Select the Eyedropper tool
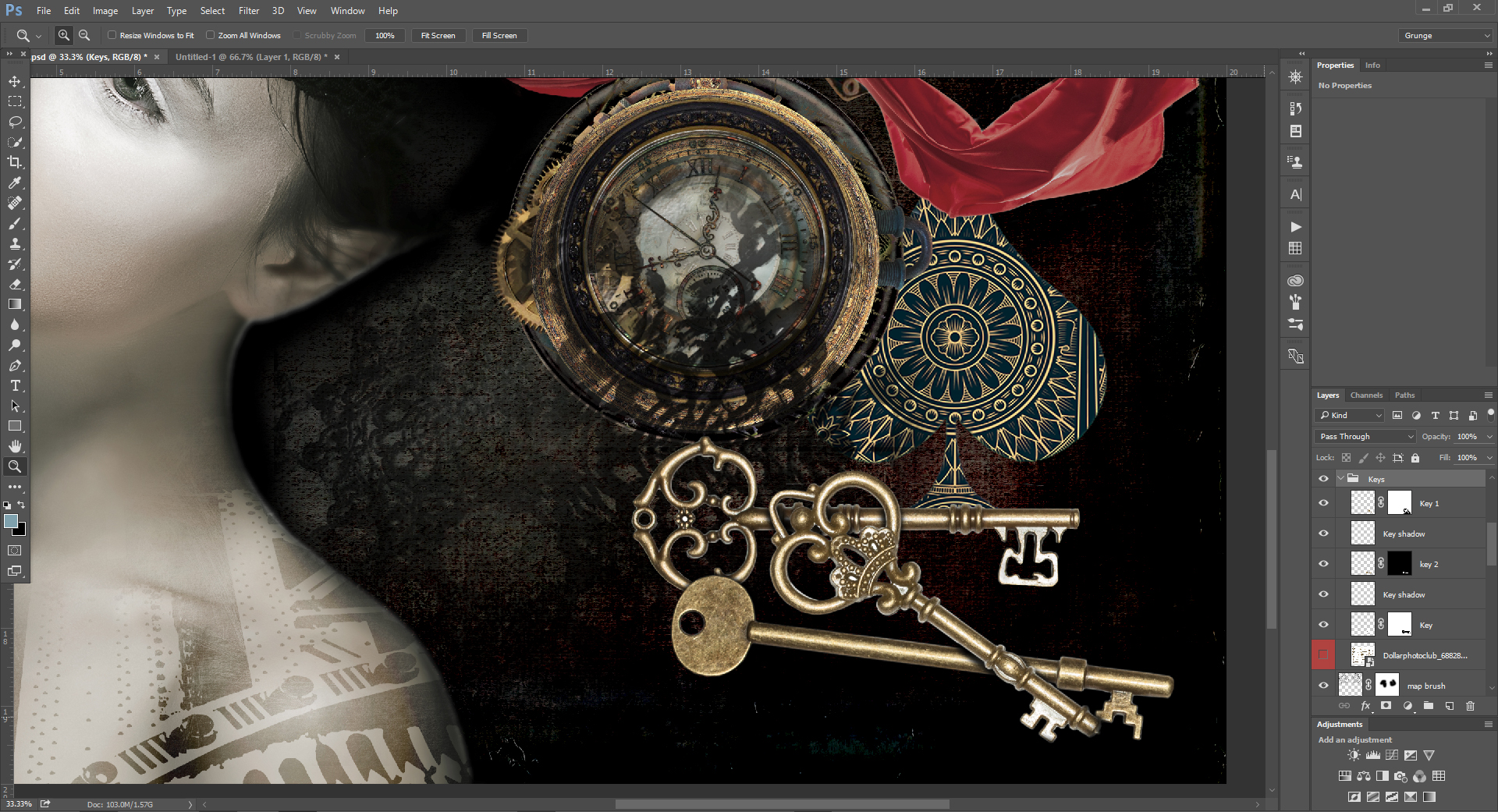Viewport: 1498px width, 812px height. click(16, 183)
